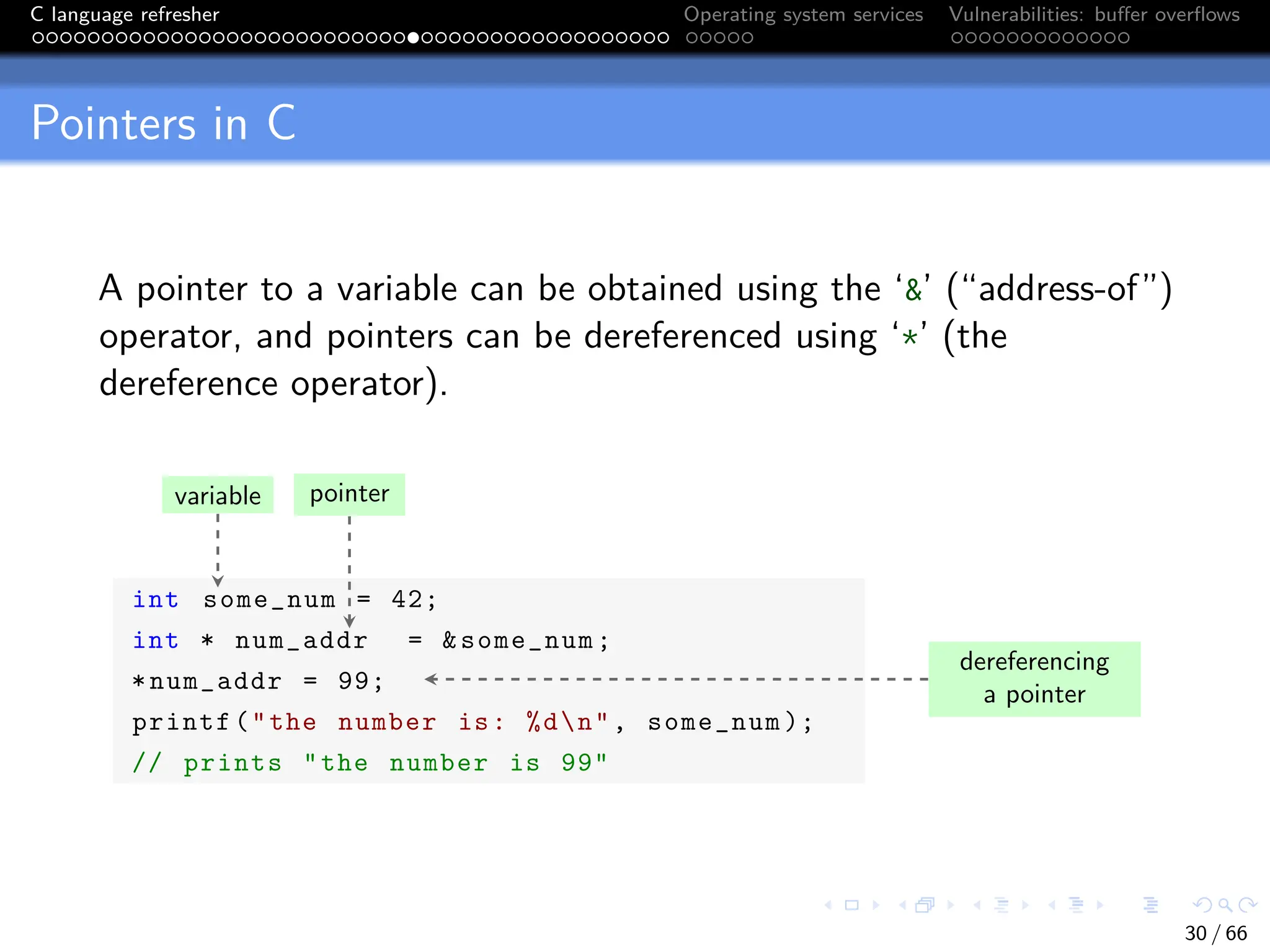Open the C language refresher section
Image resolution: width=1270 pixels, height=952 pixels.
coord(125,14)
